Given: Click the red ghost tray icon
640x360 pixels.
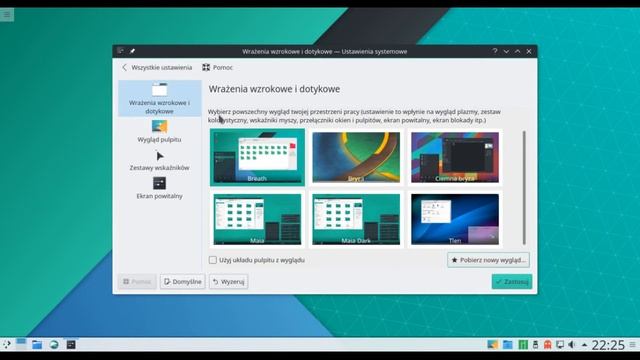Looking at the screenshot, I should point(548,345).
